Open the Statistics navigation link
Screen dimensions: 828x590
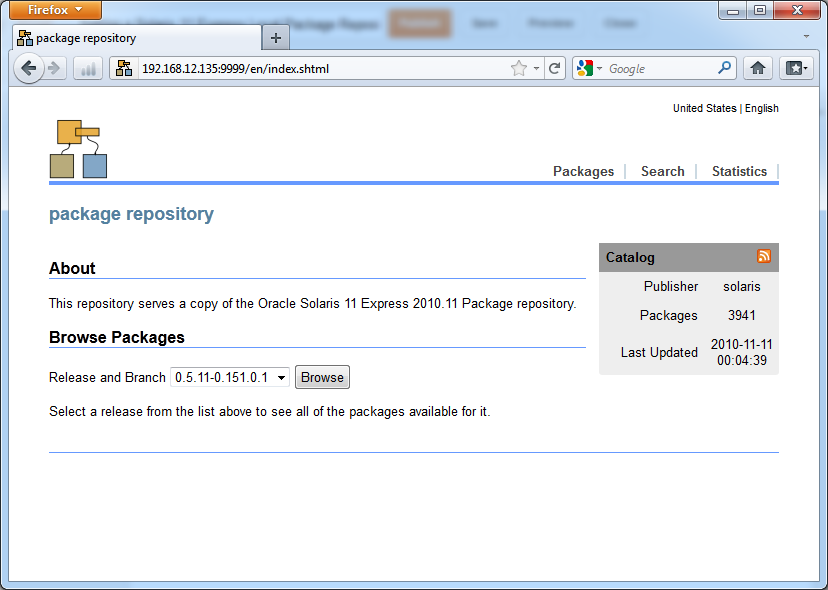click(739, 171)
